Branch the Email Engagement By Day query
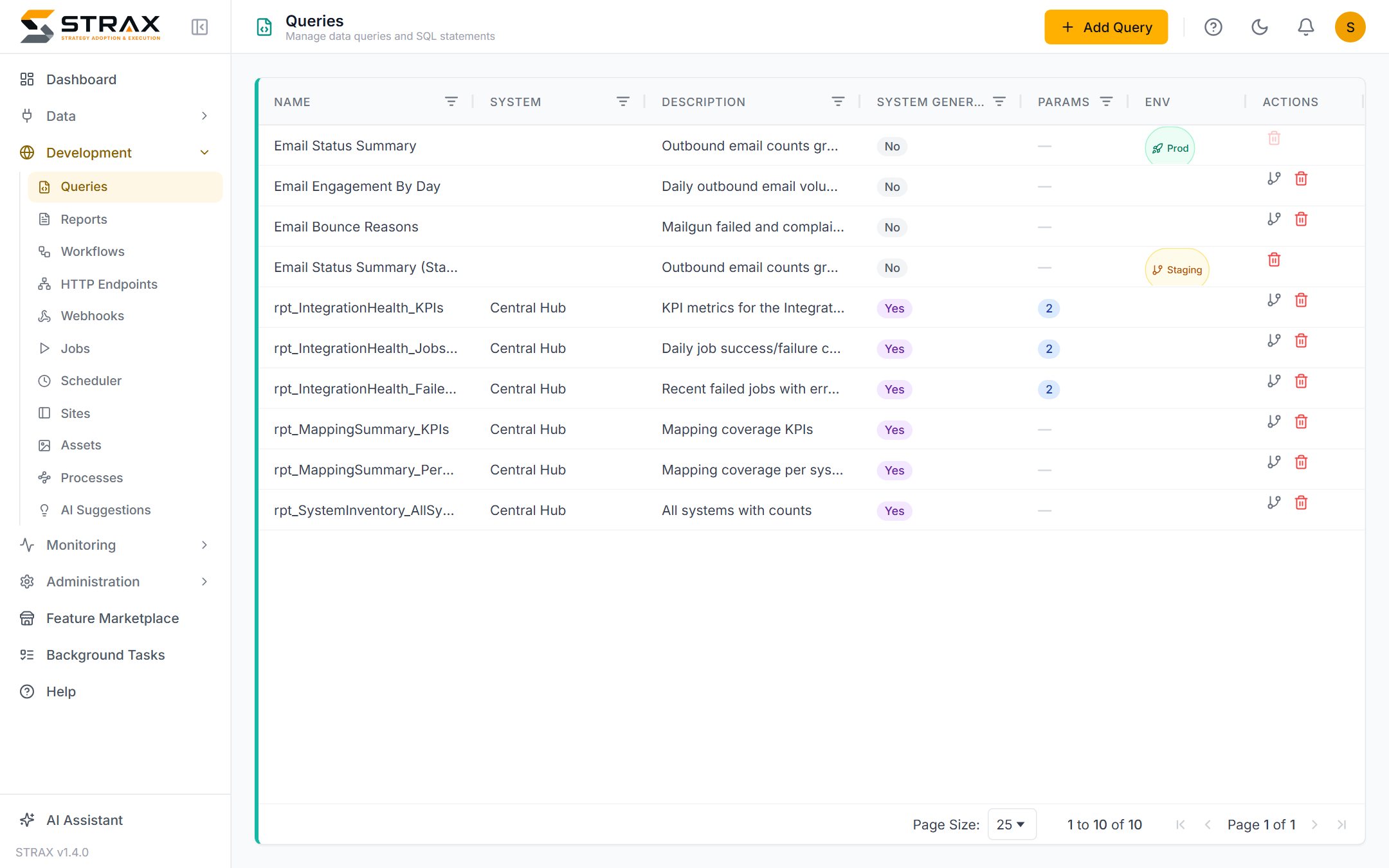Screen dimensions: 1389x868 1274,179
